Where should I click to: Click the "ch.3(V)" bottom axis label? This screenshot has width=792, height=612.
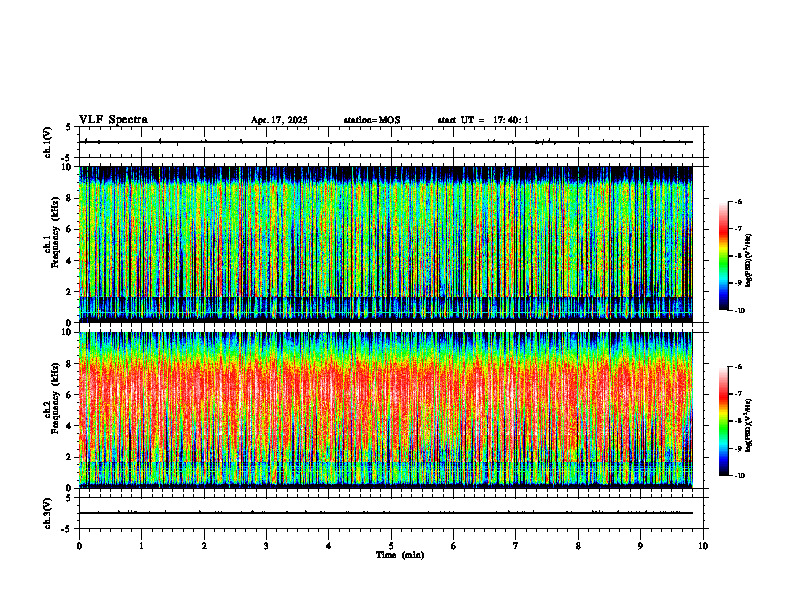47,513
